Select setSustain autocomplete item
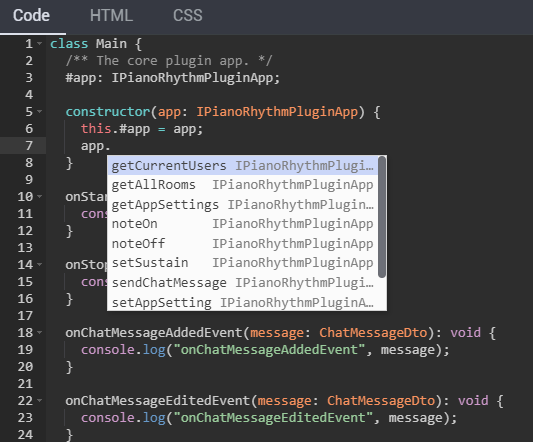 pos(243,263)
